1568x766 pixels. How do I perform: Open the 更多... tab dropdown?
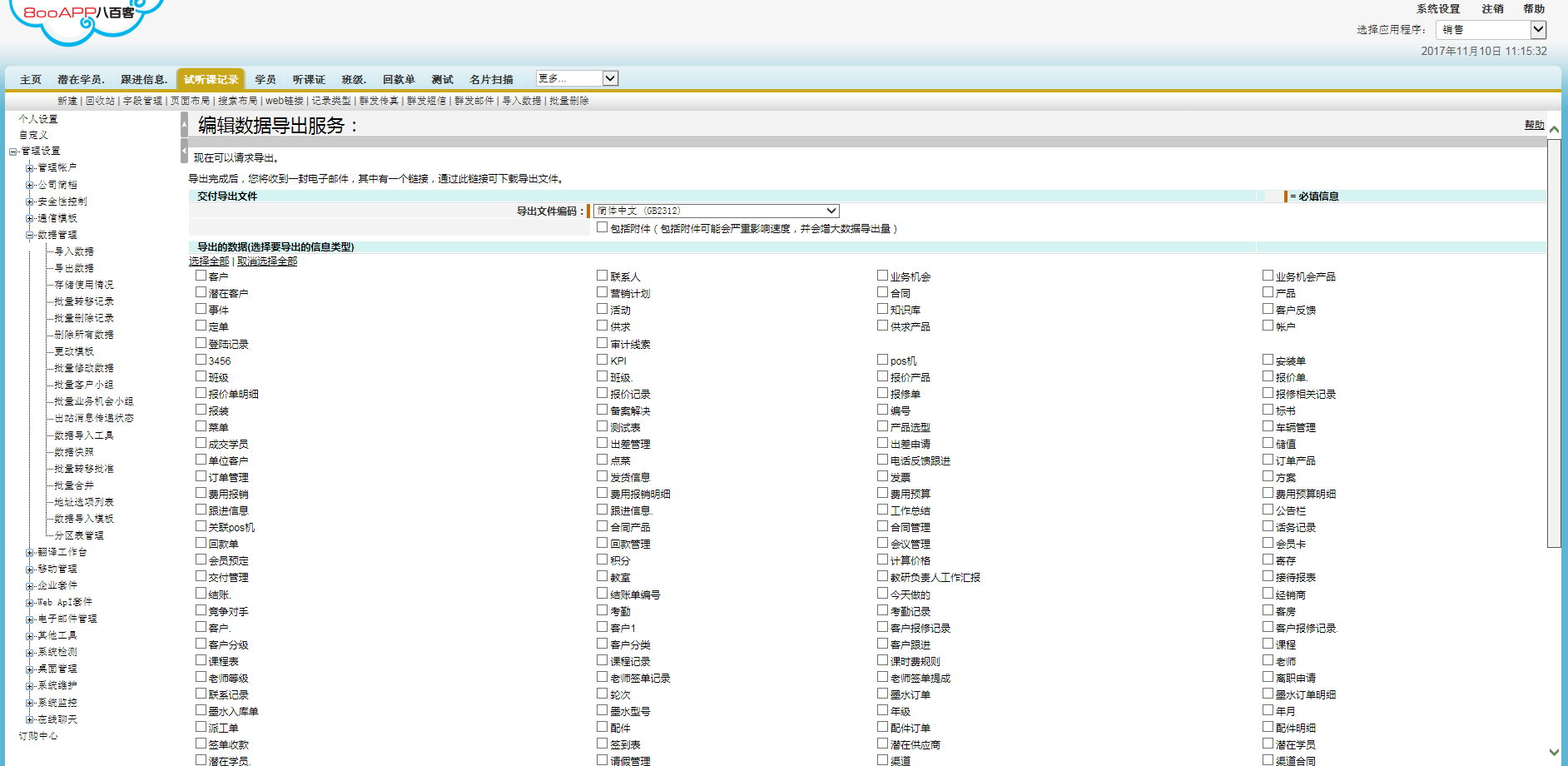(577, 78)
